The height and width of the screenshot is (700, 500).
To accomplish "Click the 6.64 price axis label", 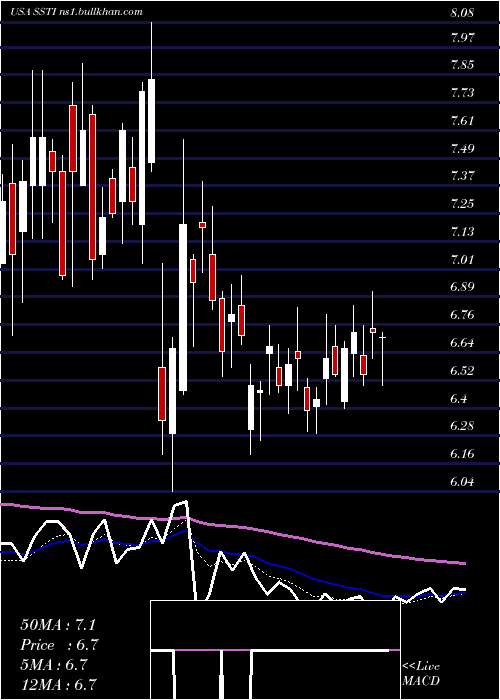I will click(462, 343).
